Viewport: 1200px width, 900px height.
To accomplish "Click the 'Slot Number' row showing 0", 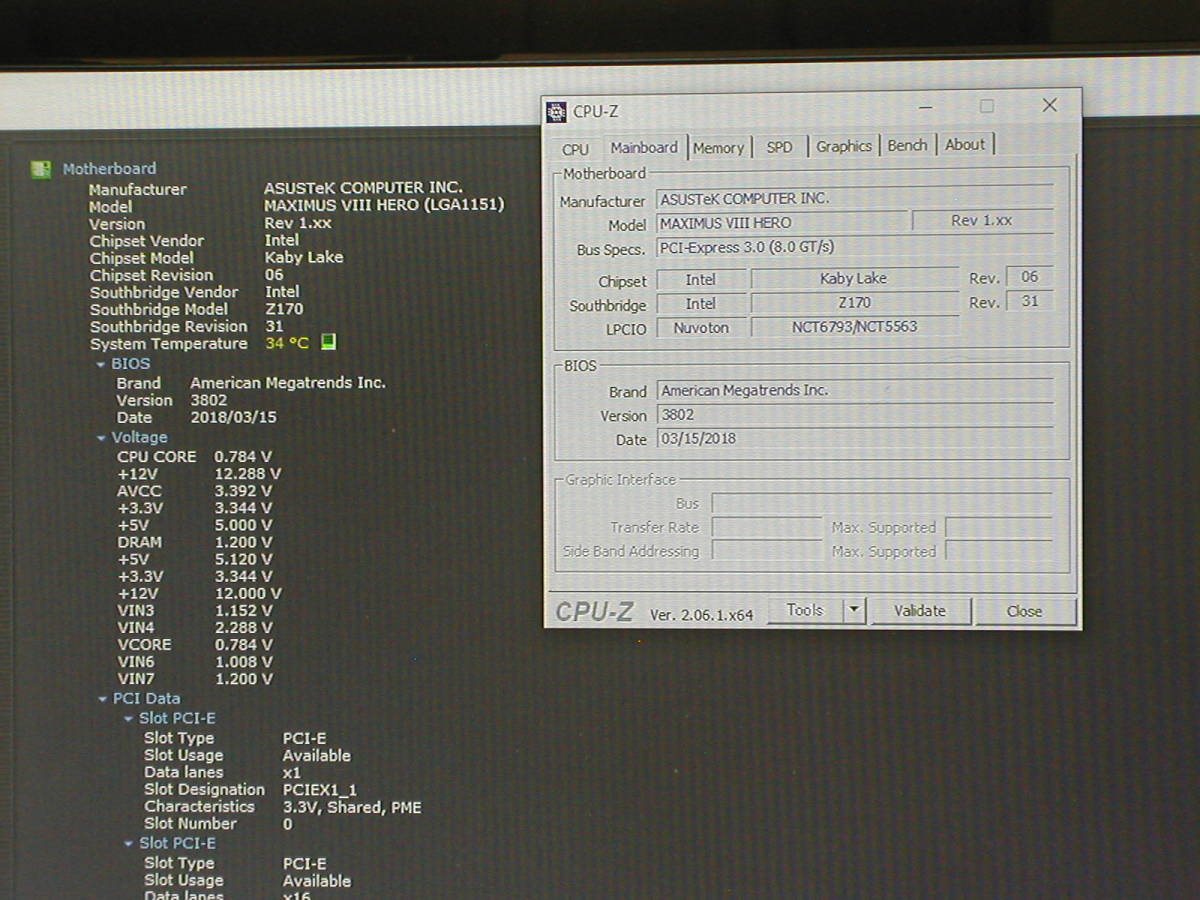I will [218, 824].
